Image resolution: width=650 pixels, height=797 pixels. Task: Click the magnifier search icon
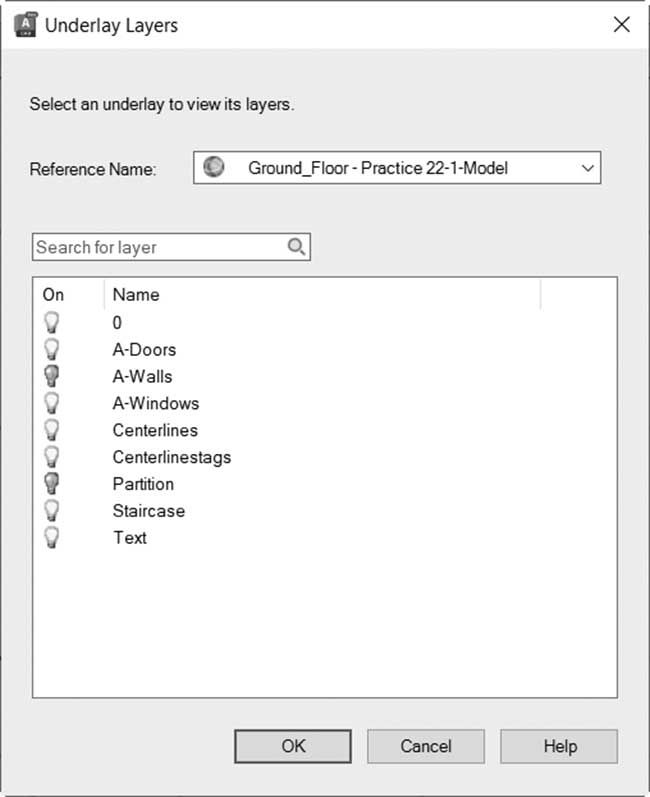pos(296,247)
